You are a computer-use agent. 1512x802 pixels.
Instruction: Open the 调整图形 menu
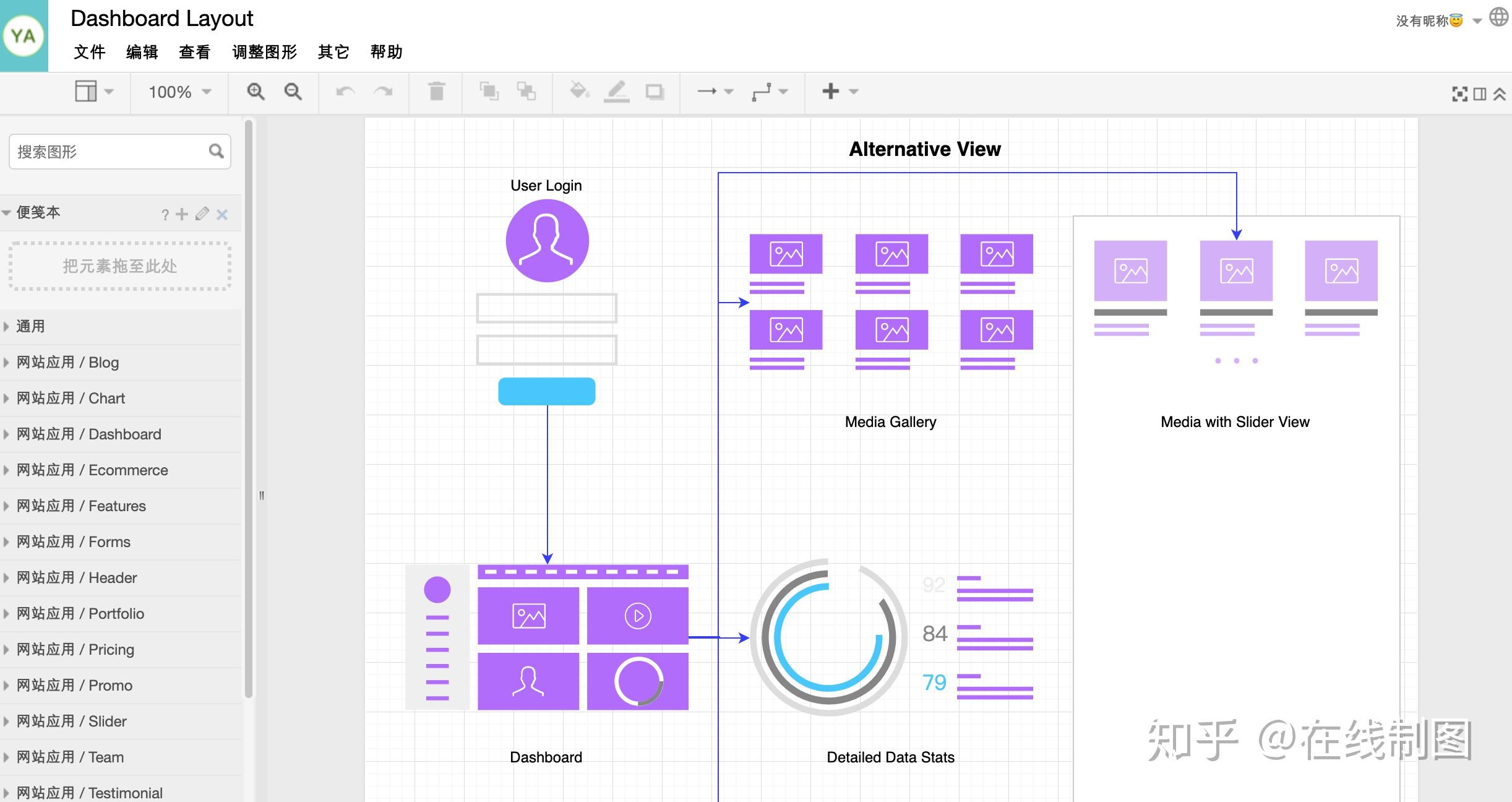tap(264, 52)
